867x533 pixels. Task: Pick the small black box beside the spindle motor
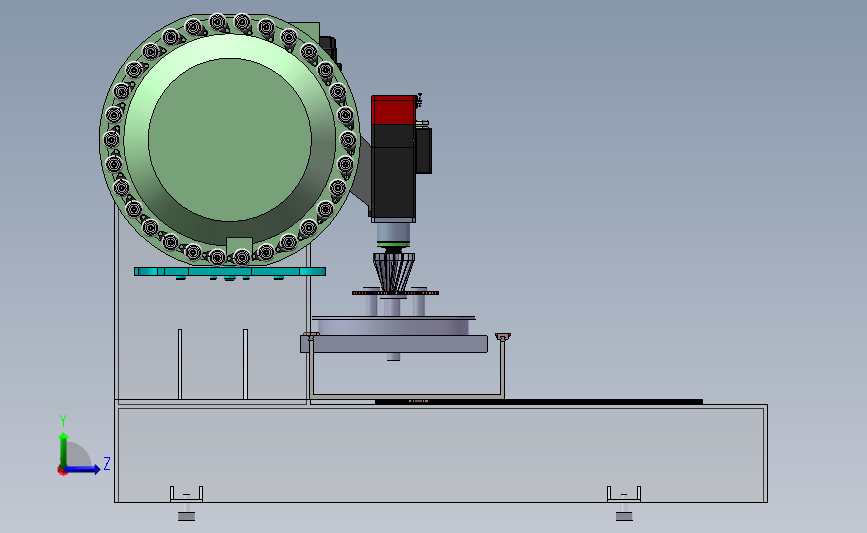(x=424, y=150)
